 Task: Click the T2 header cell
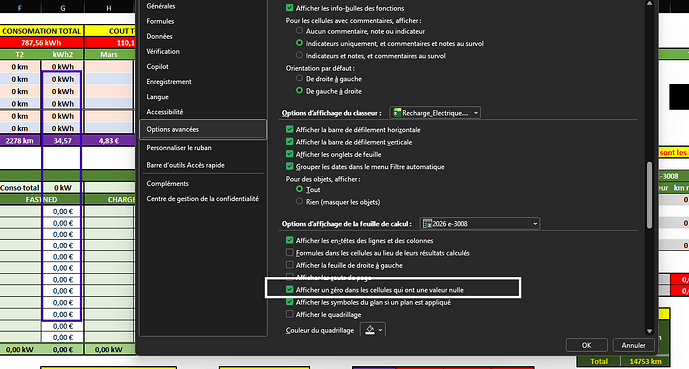pos(20,54)
